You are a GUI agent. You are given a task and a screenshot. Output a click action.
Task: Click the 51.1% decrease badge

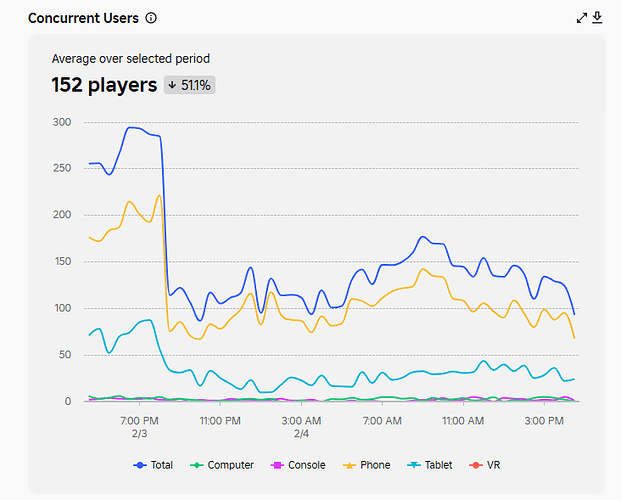[x=189, y=85]
